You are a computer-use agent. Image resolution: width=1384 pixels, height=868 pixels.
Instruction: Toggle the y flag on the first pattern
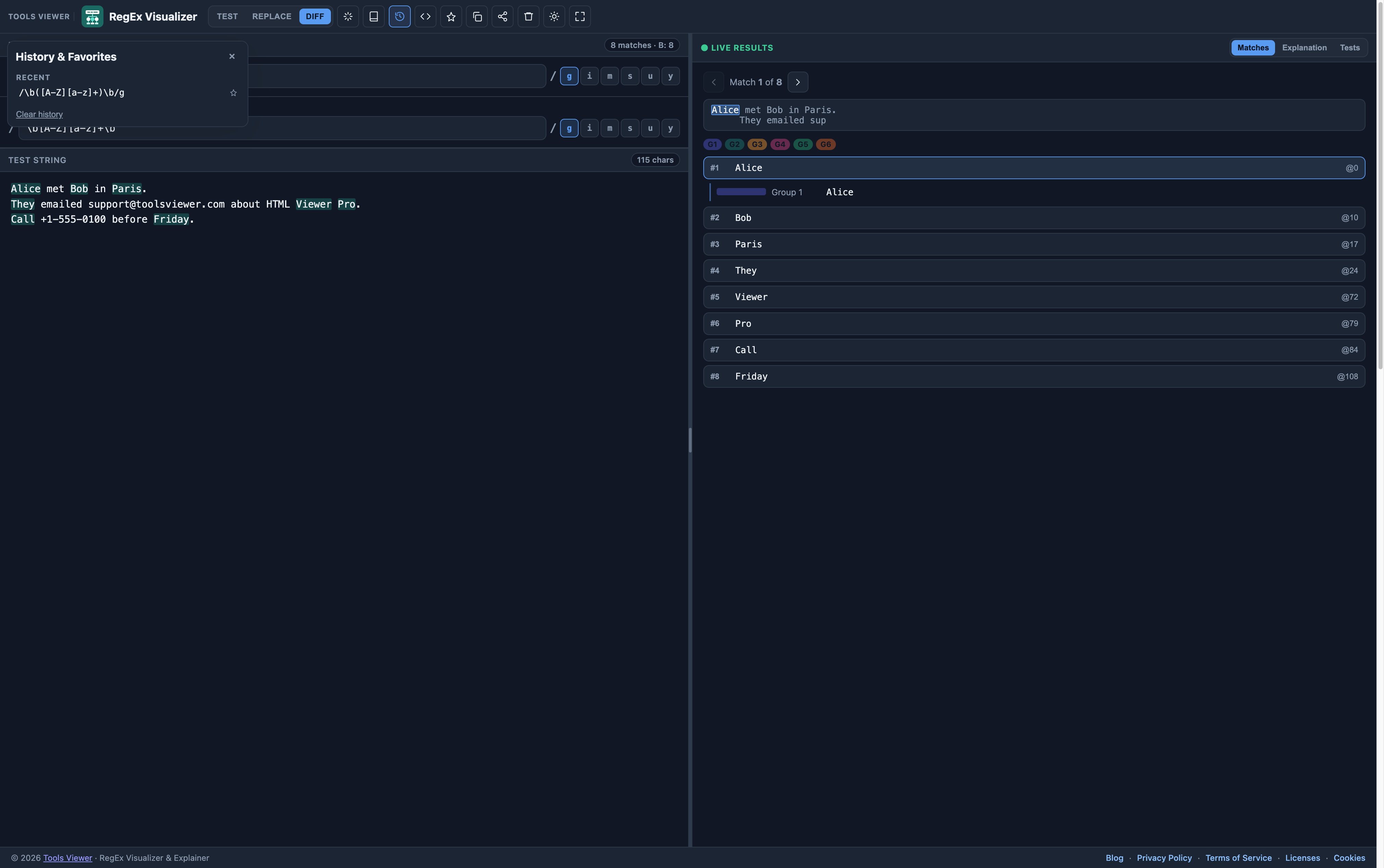670,76
